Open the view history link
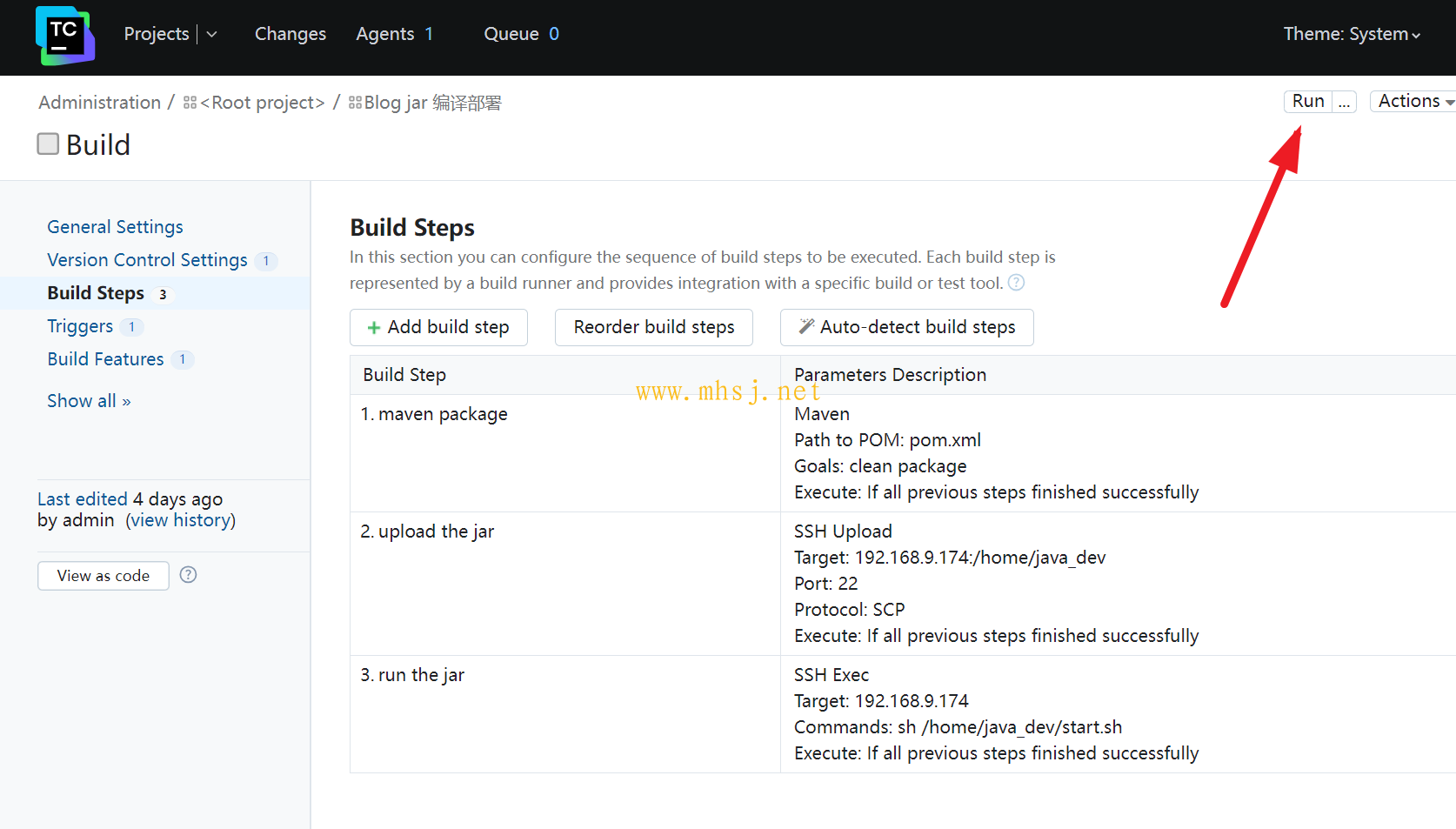The height and width of the screenshot is (829, 1456). [x=180, y=520]
